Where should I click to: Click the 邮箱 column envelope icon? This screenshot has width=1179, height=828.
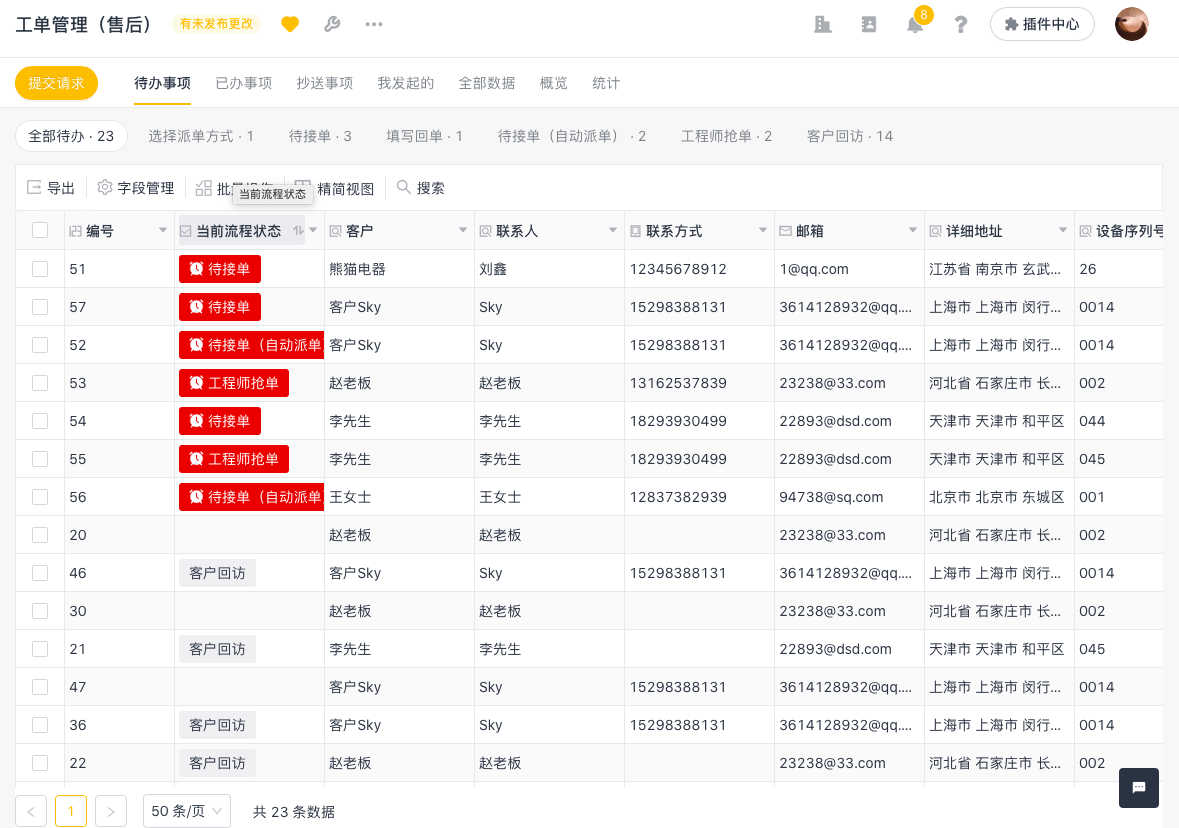coord(785,231)
